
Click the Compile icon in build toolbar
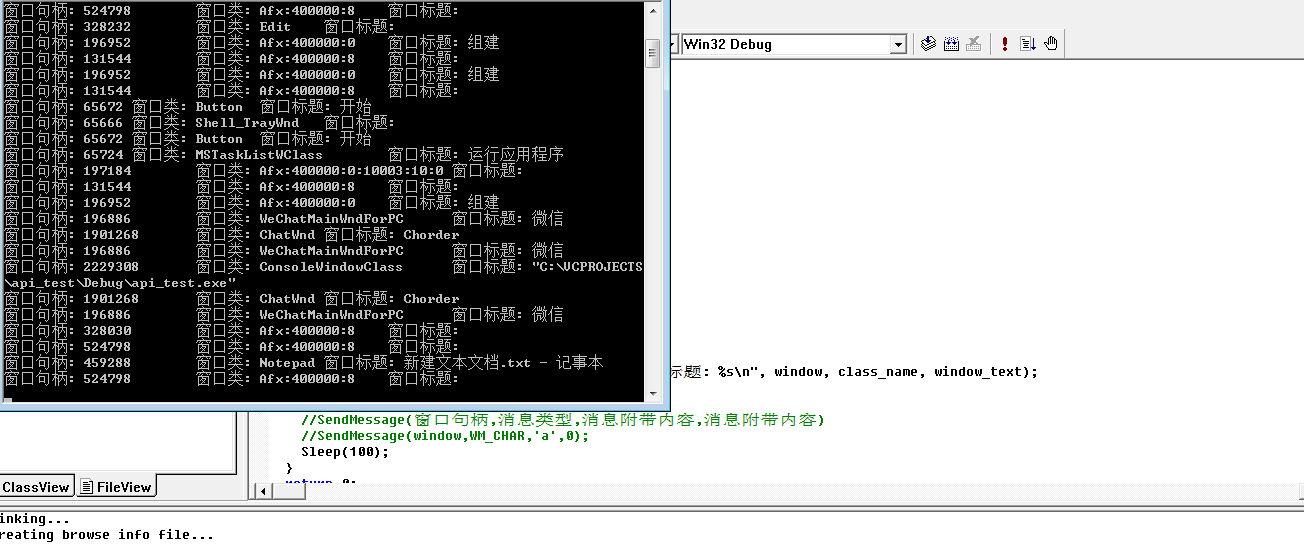coord(929,44)
